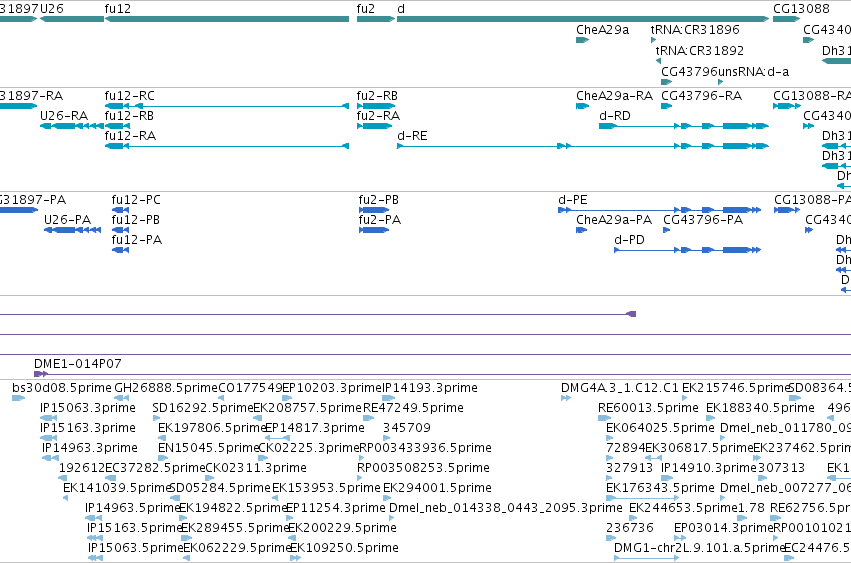
Task: Click the fu12-PA protein label
Action: [137, 240]
